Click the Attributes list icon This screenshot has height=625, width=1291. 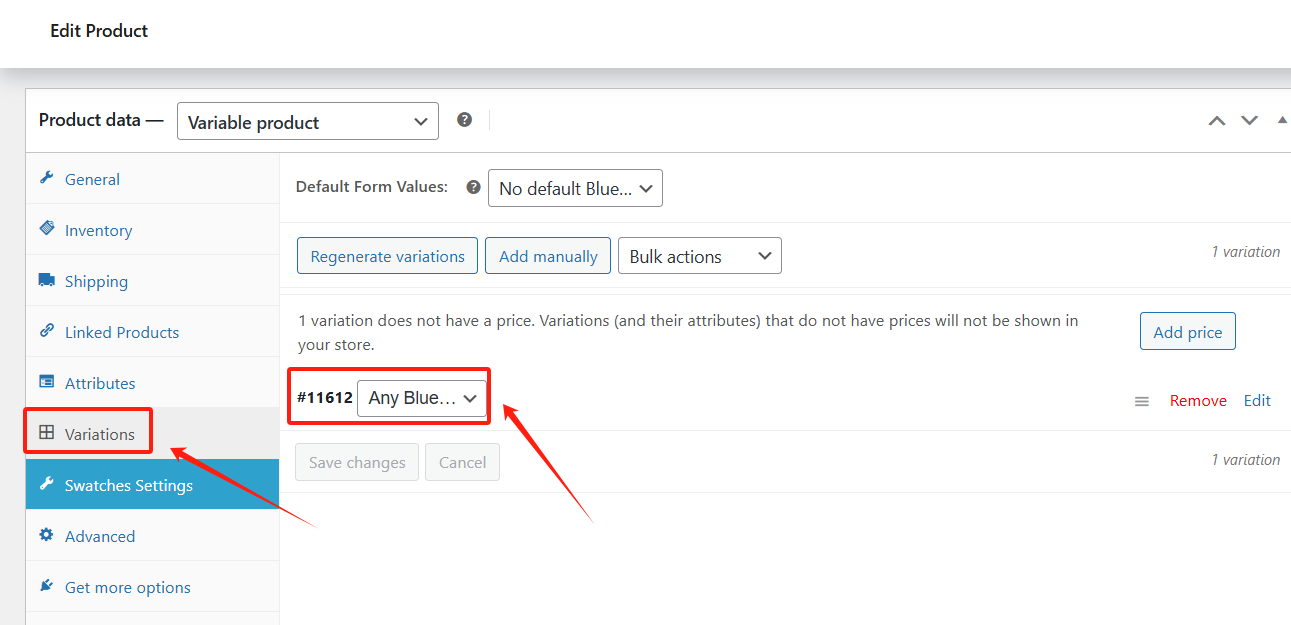click(46, 382)
